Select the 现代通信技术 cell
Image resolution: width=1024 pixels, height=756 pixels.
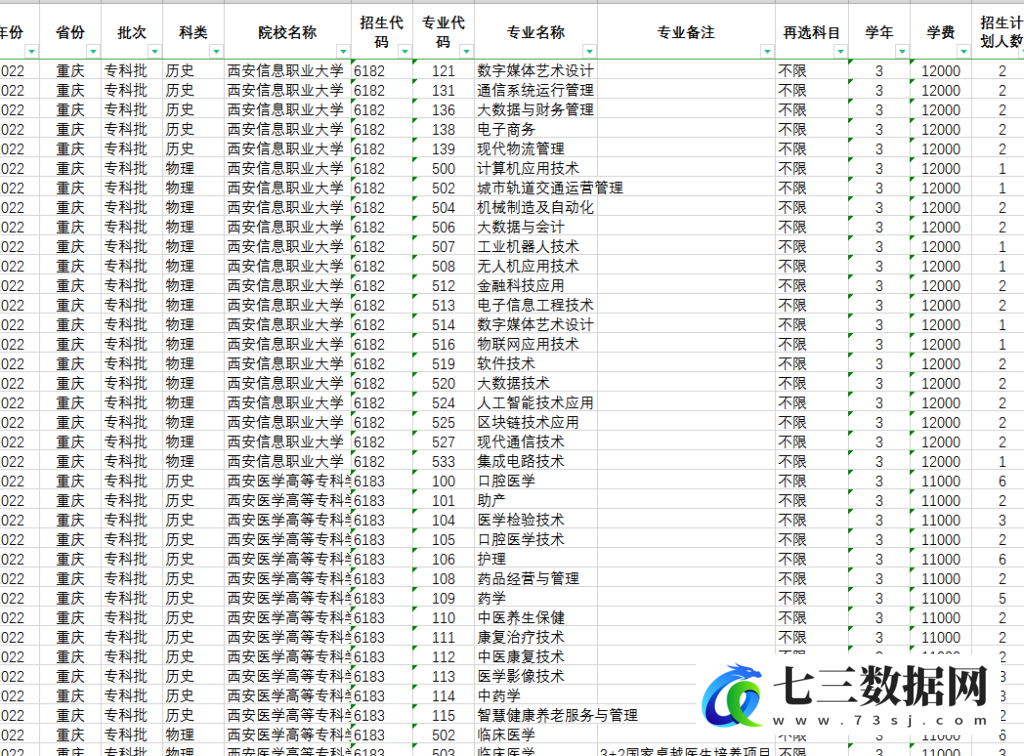pos(536,442)
